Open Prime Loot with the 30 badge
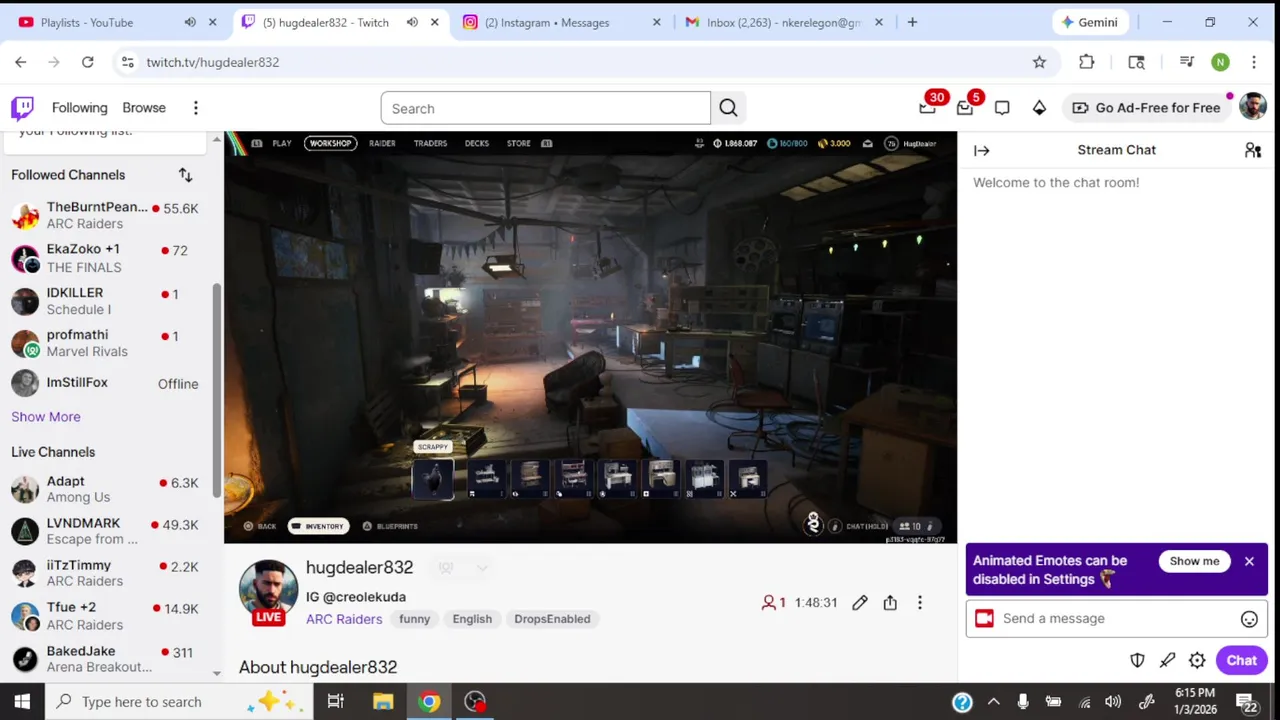This screenshot has height=720, width=1280. point(928,108)
